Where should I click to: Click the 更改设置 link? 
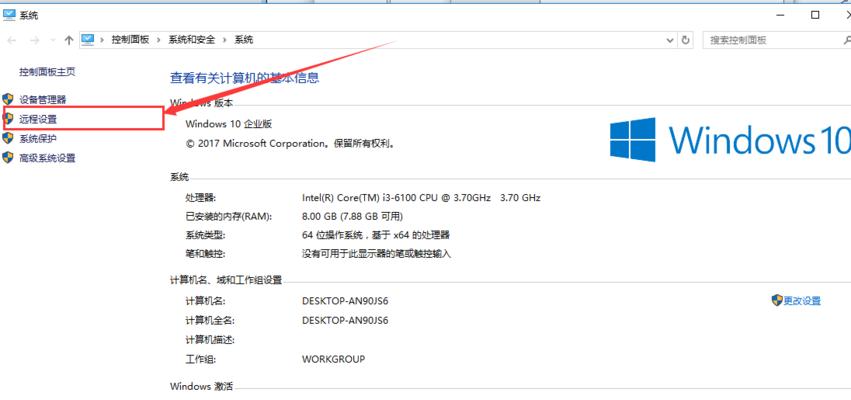pos(802,301)
